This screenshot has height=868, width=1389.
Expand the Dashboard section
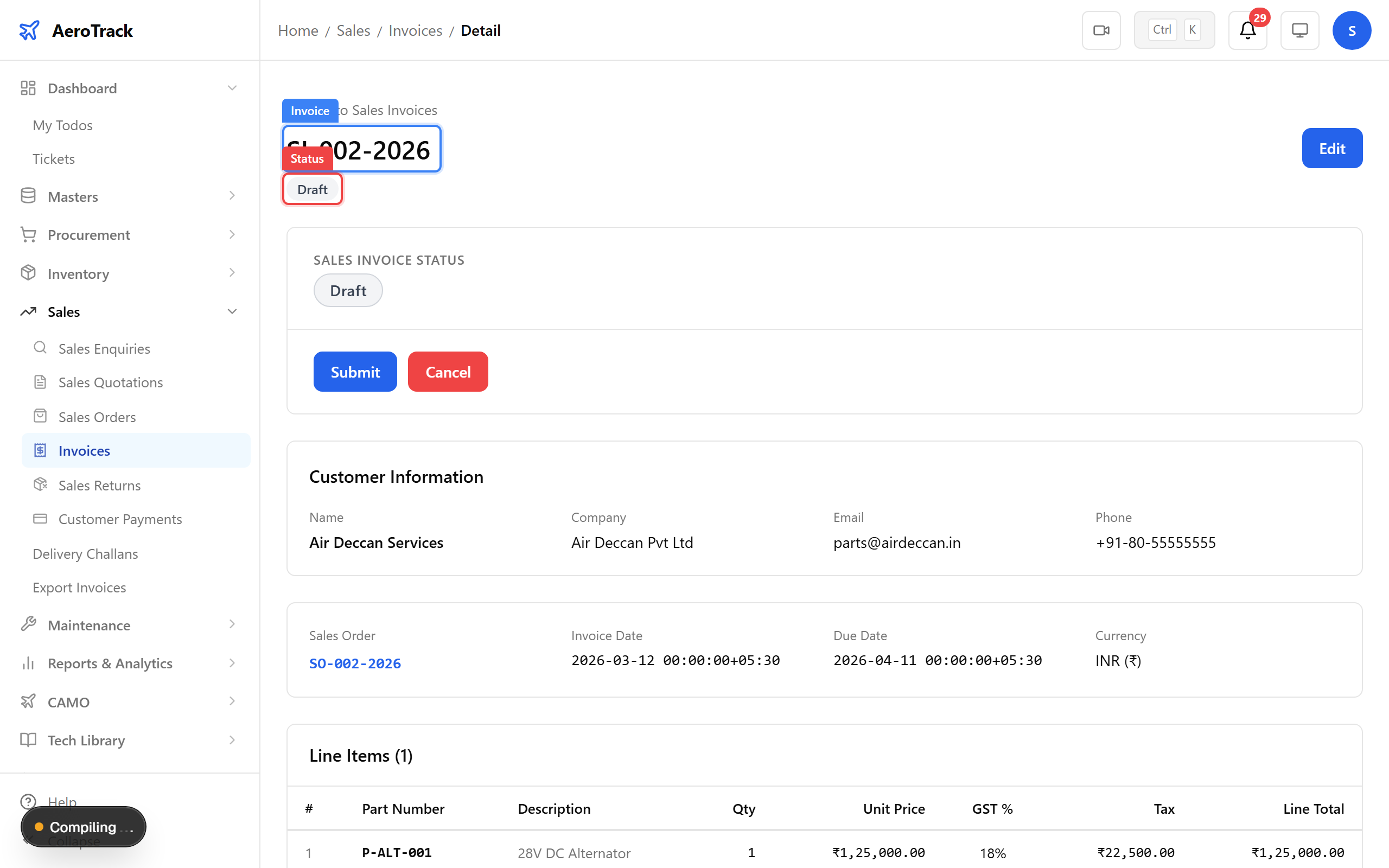[232, 87]
